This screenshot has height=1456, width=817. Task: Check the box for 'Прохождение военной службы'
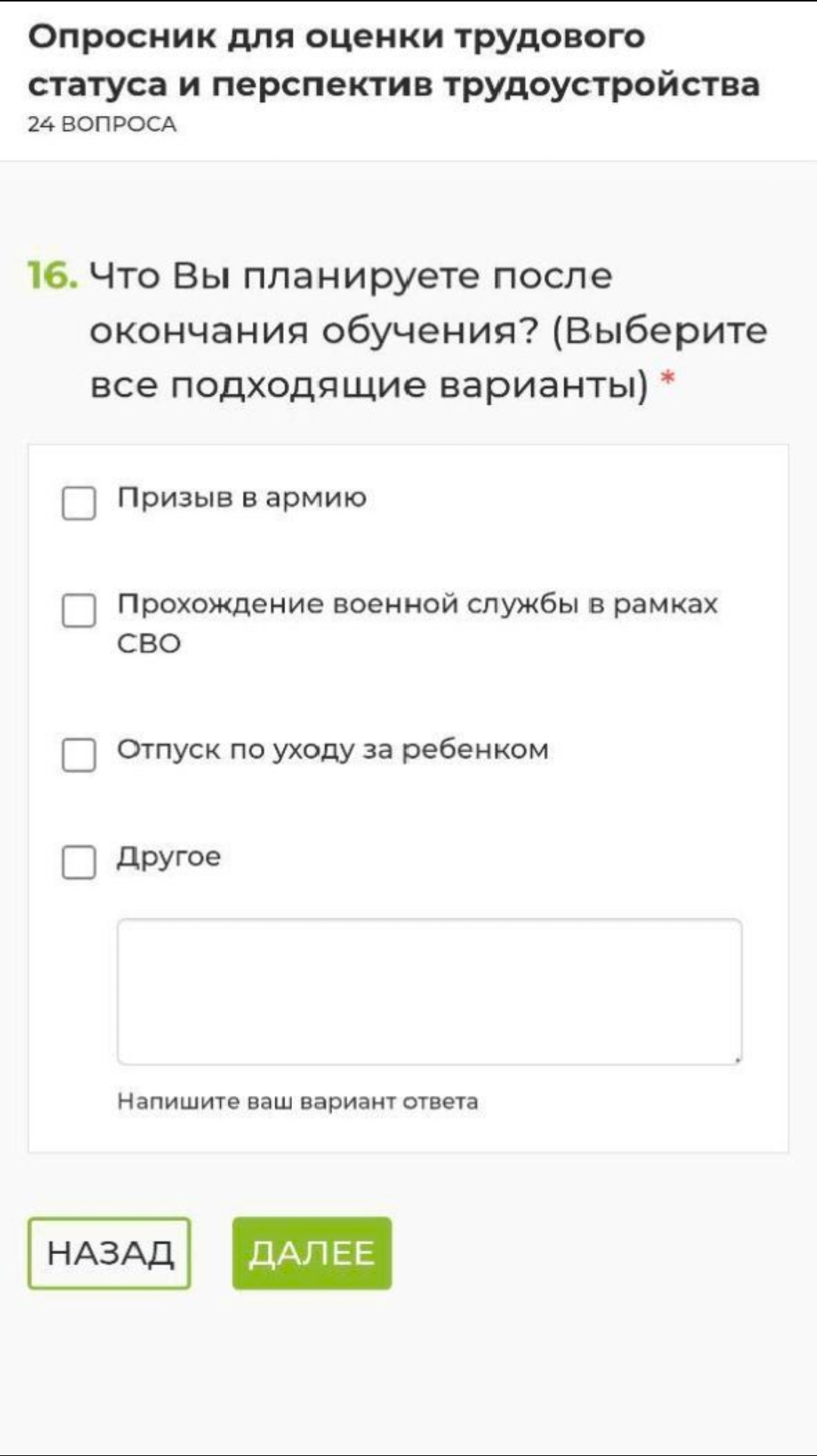point(79,610)
